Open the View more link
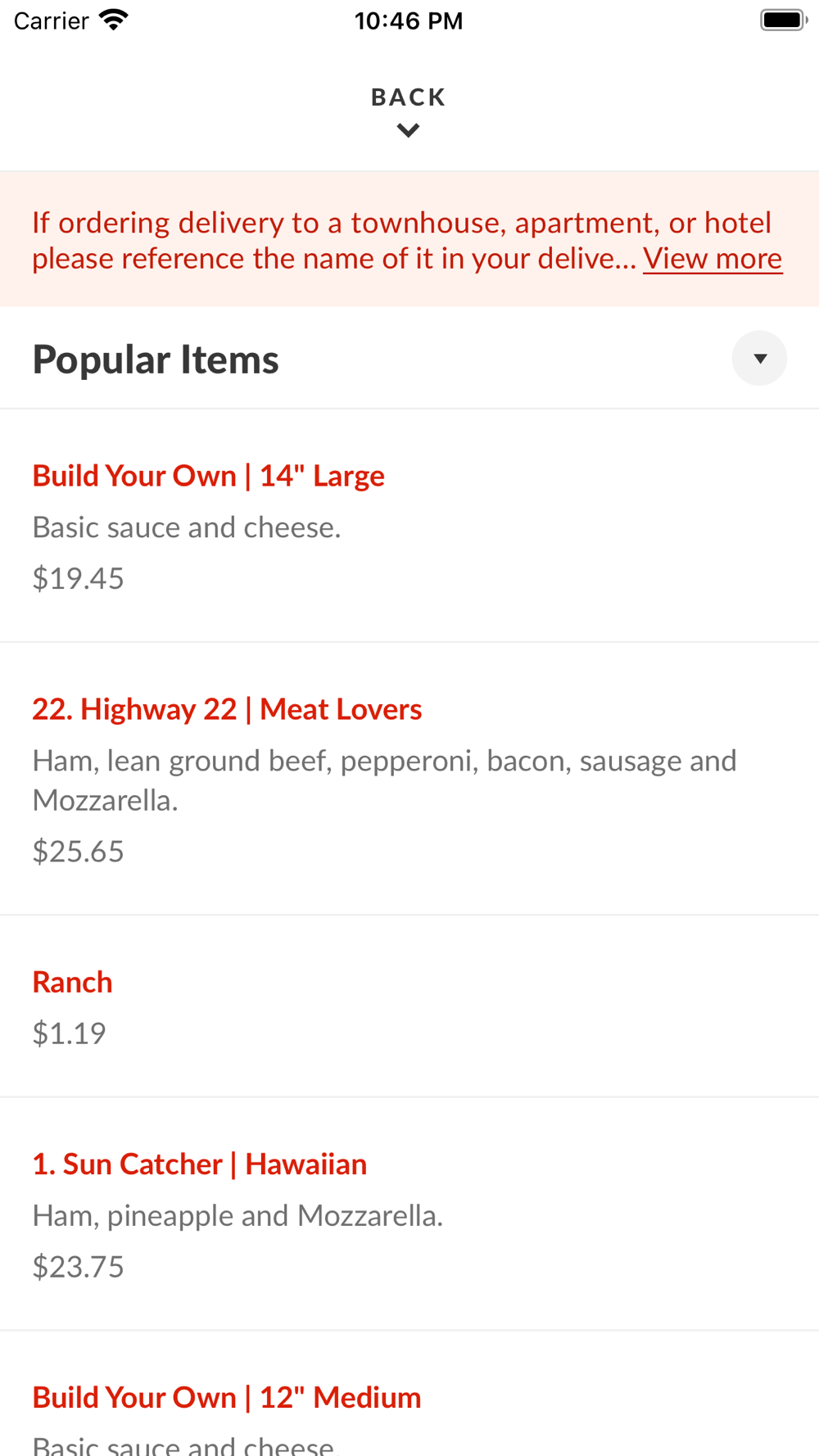This screenshot has height=1456, width=819. pos(712,259)
